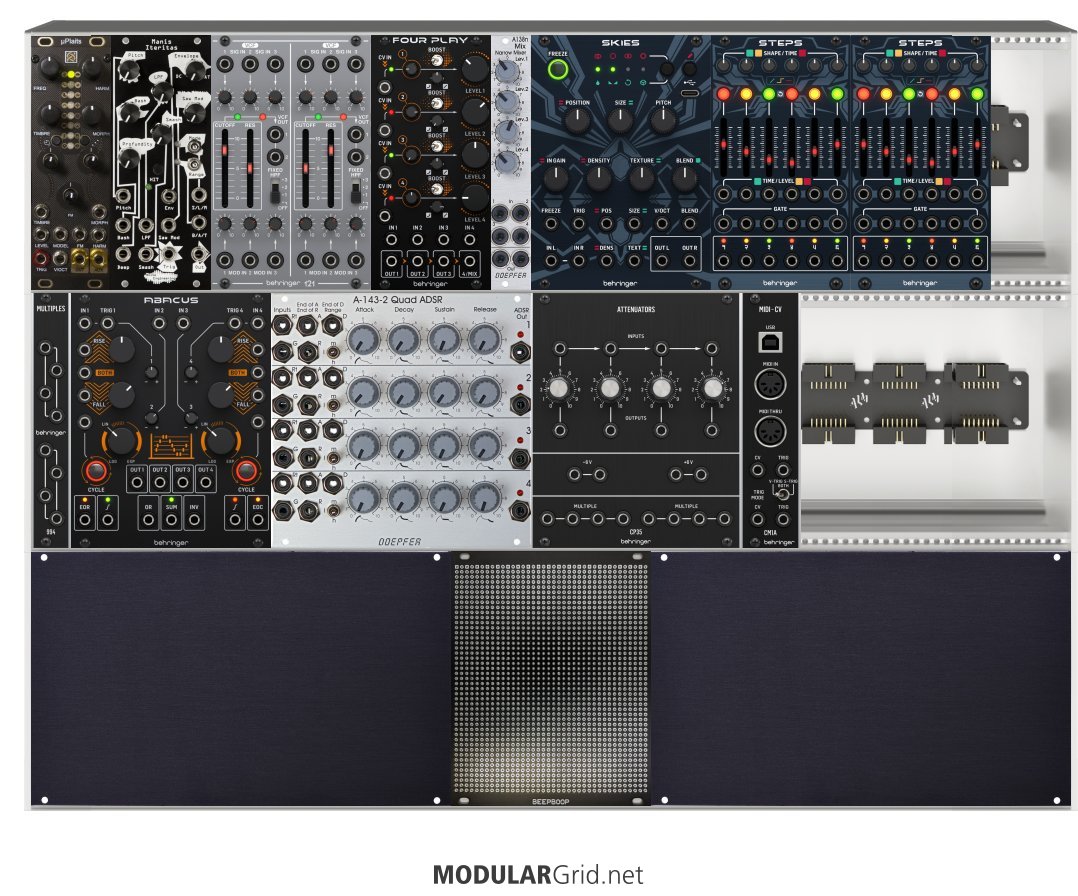Image resolution: width=1078 pixels, height=896 pixels.
Task: Flip the Range switch on Manis Iteritas
Action: [195, 165]
